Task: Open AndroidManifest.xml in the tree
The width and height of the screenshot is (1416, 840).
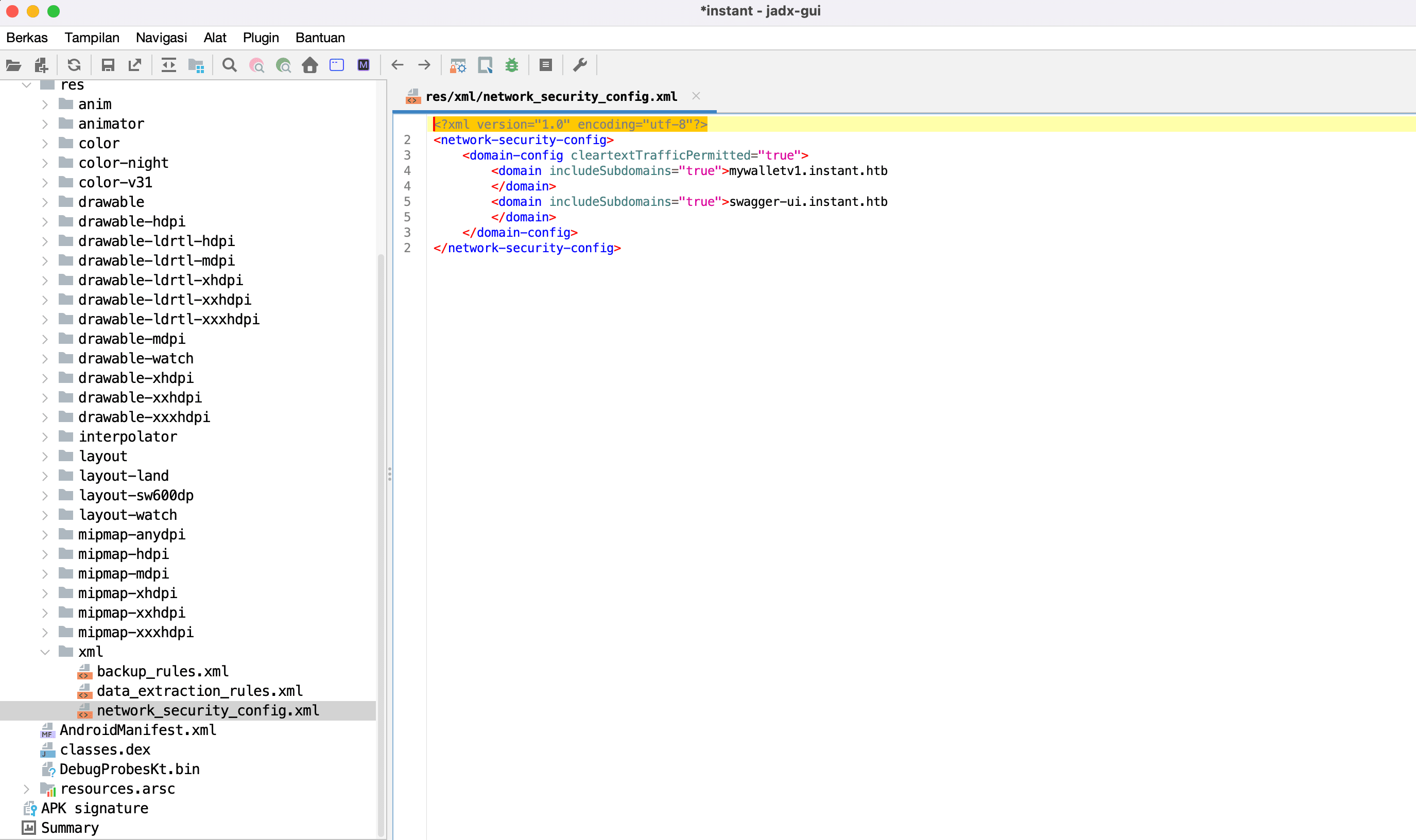Action: pyautogui.click(x=137, y=730)
